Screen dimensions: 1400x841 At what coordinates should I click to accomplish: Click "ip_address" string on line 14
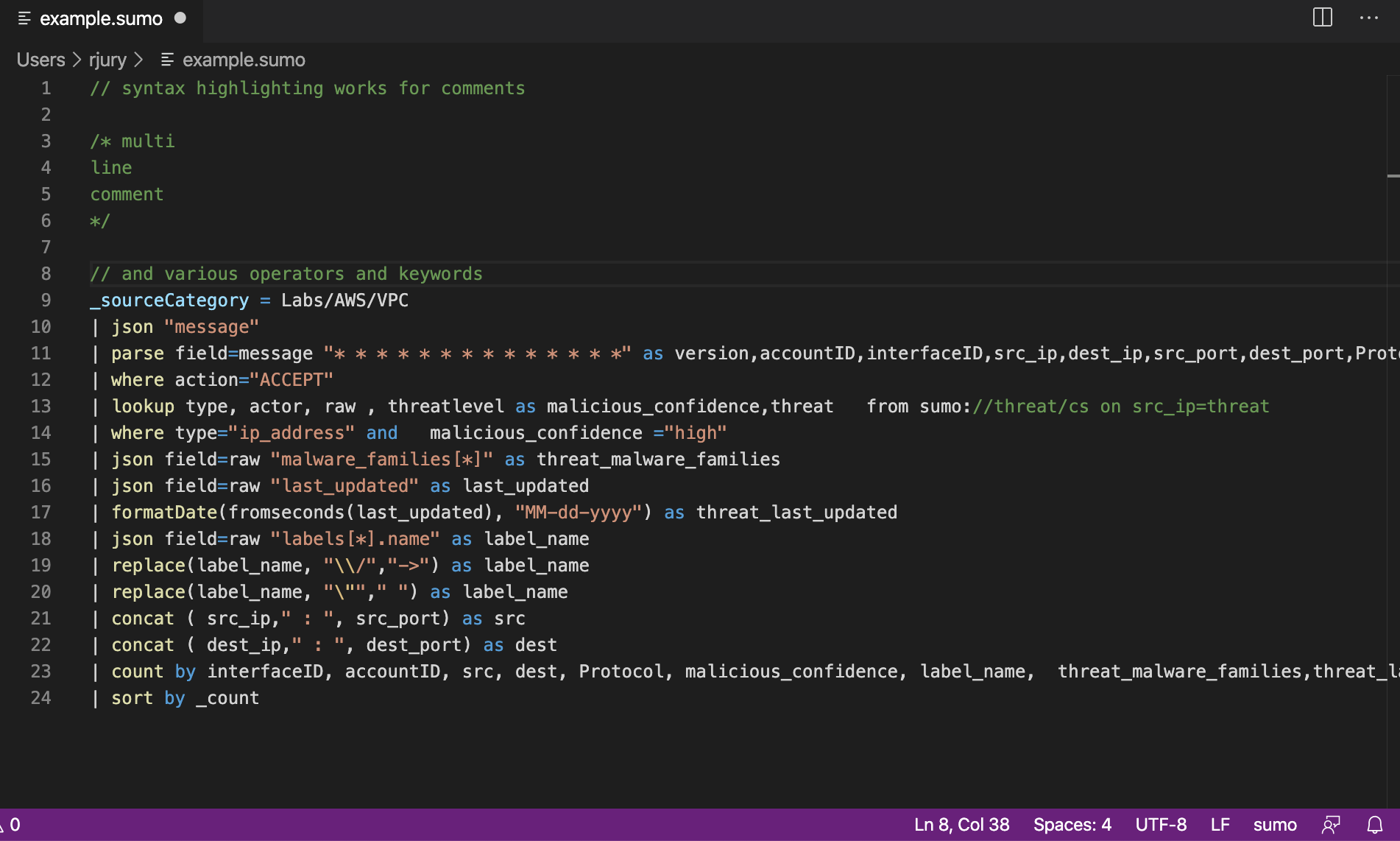(x=291, y=433)
